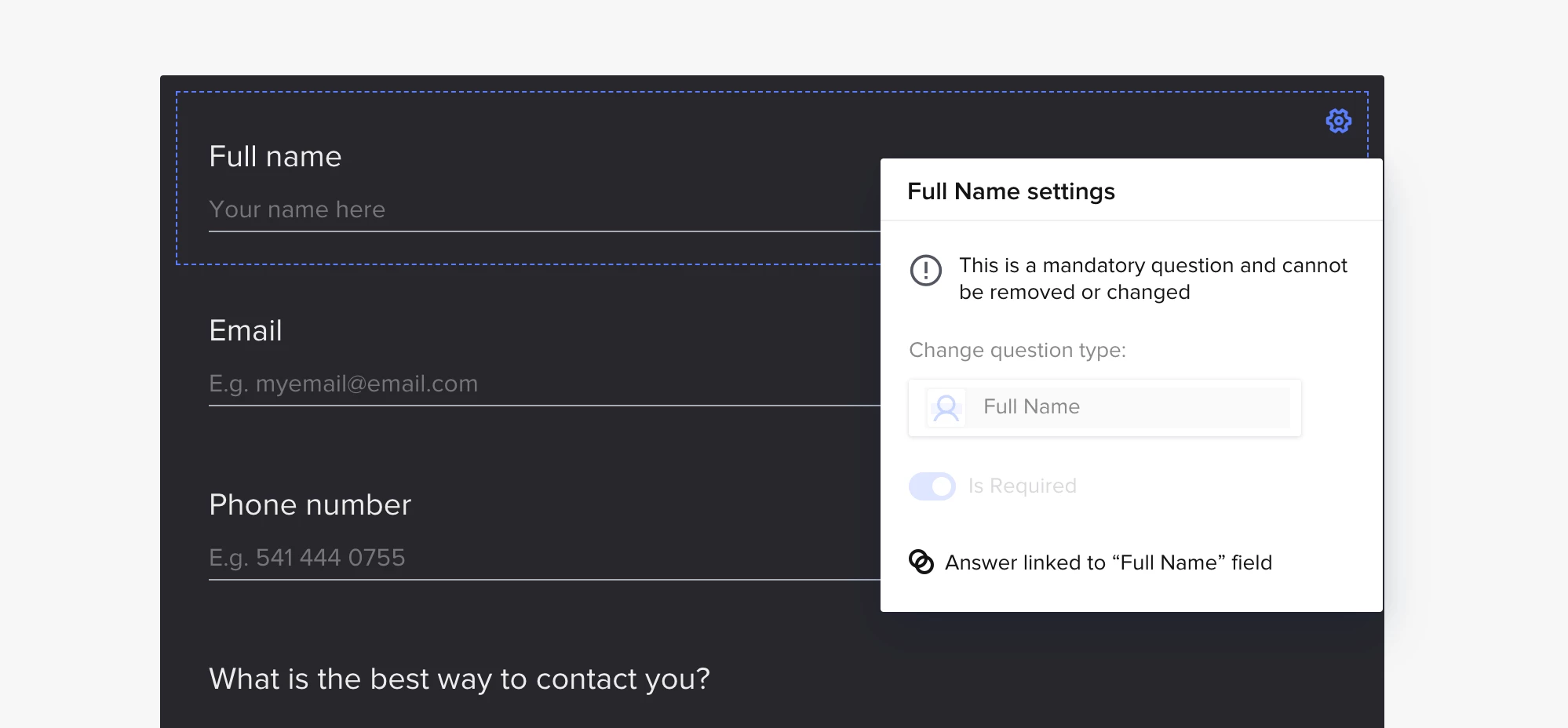Click the "Answer linked to Full Name field" text
Screen dimensions: 1568x728
[x=1108, y=562]
